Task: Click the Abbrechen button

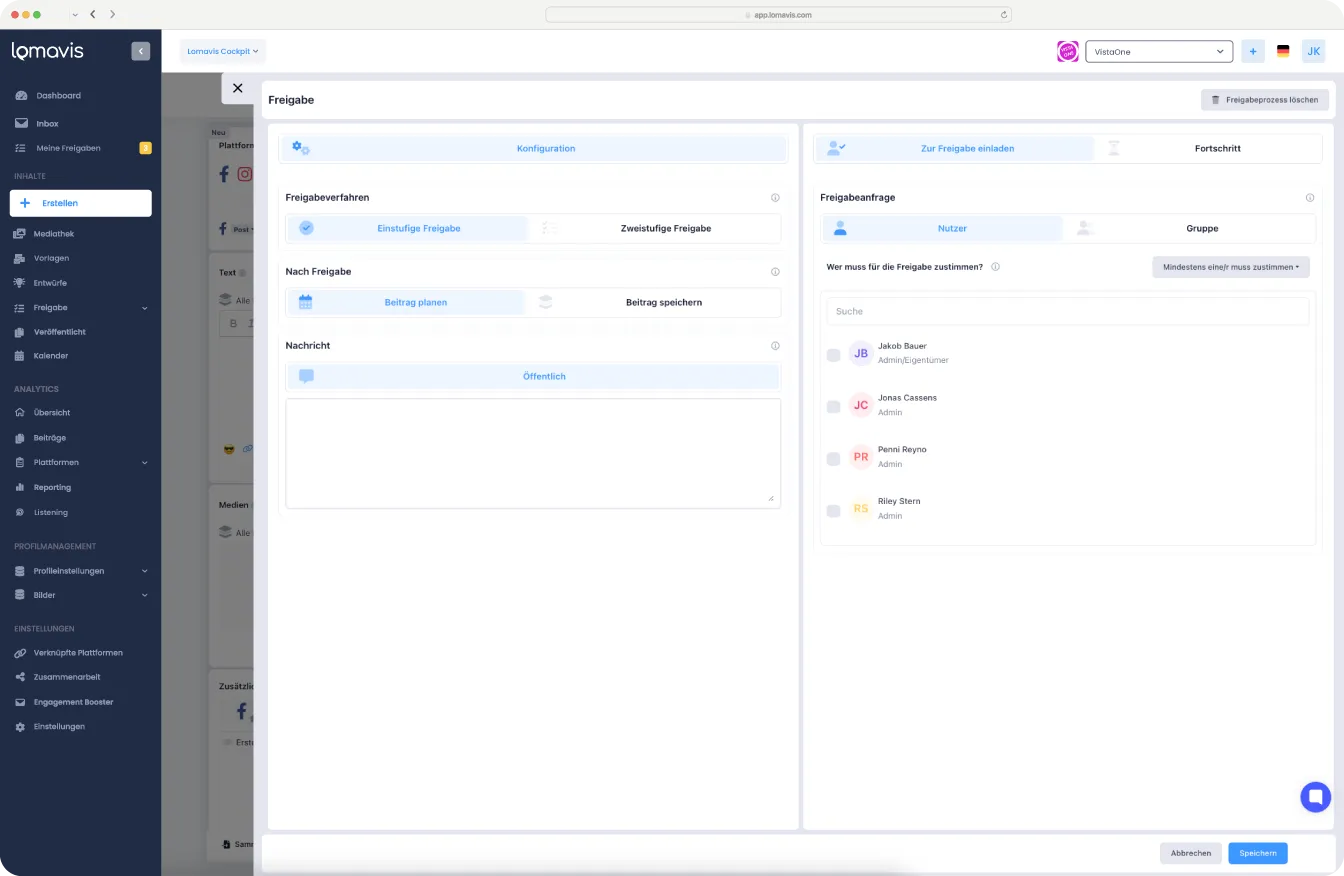Action: [x=1191, y=853]
